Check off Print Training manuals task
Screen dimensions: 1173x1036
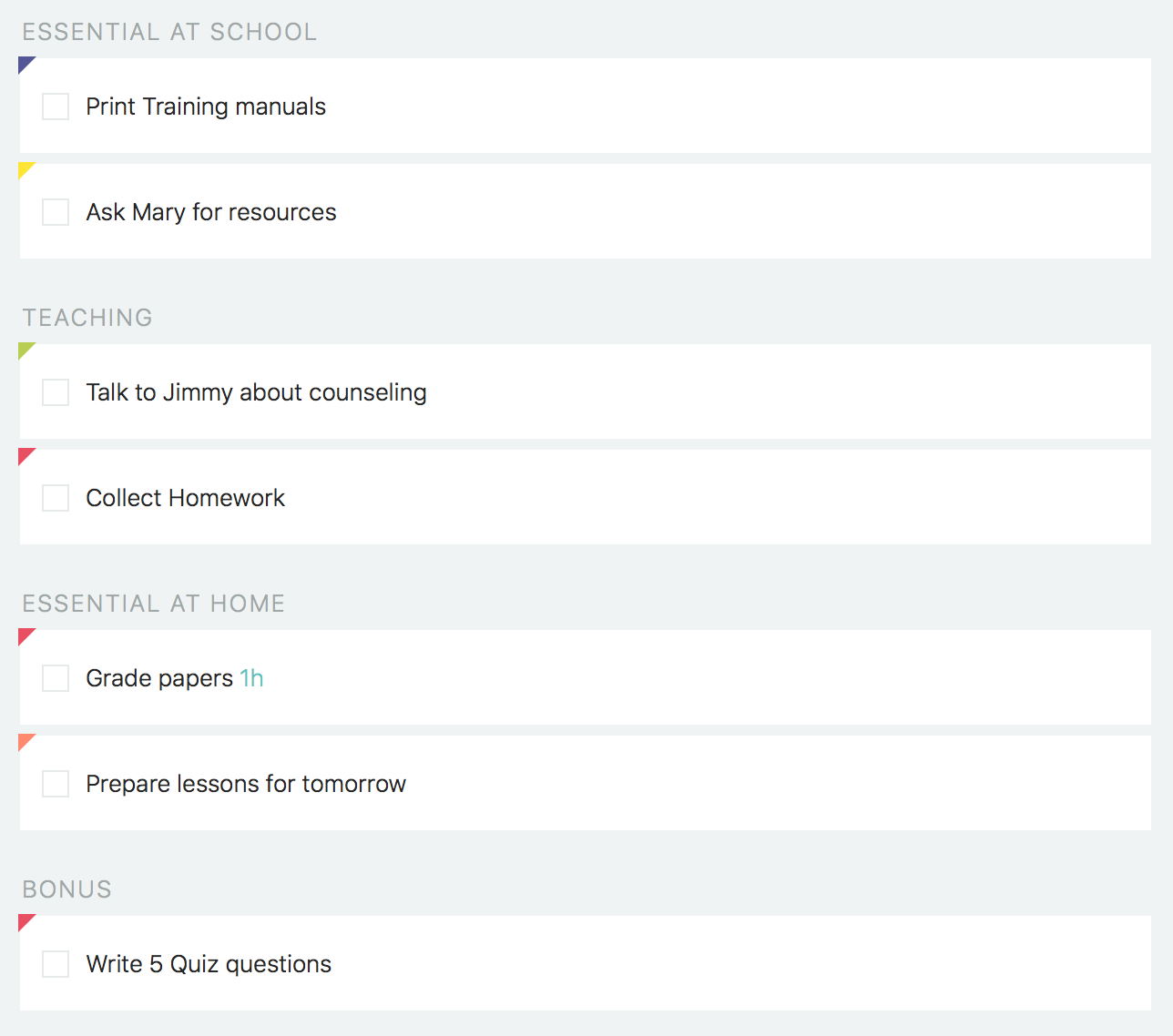coord(56,107)
